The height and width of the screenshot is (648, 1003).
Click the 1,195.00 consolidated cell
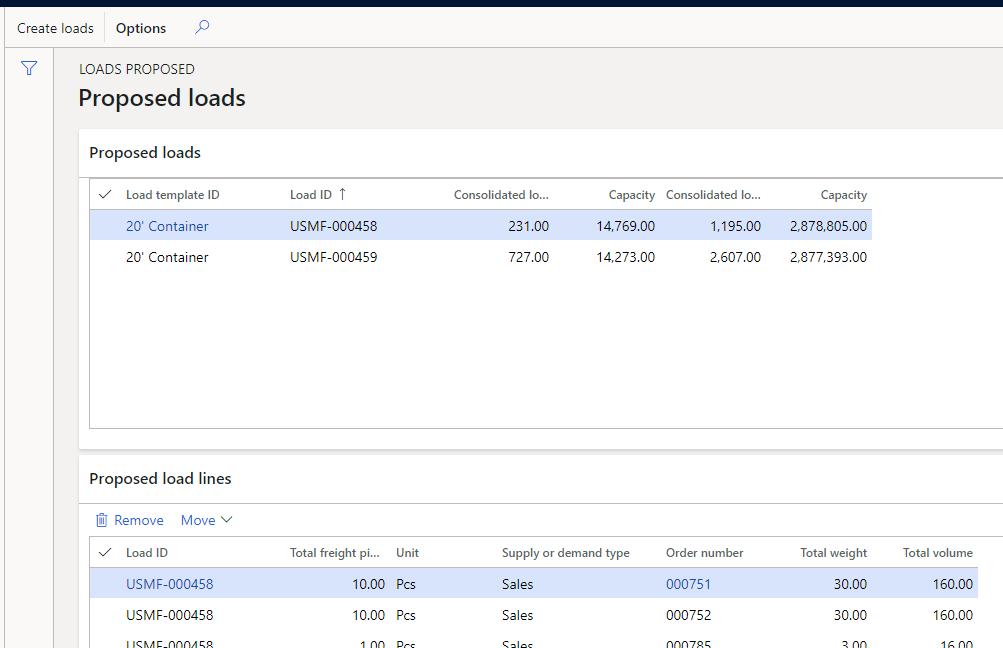click(736, 226)
